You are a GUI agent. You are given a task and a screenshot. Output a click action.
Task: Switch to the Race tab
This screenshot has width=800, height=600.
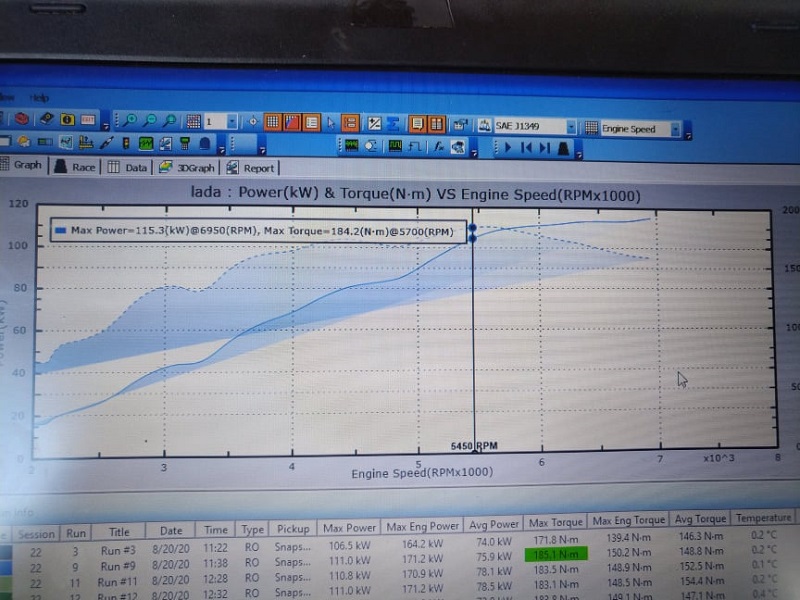click(x=75, y=166)
